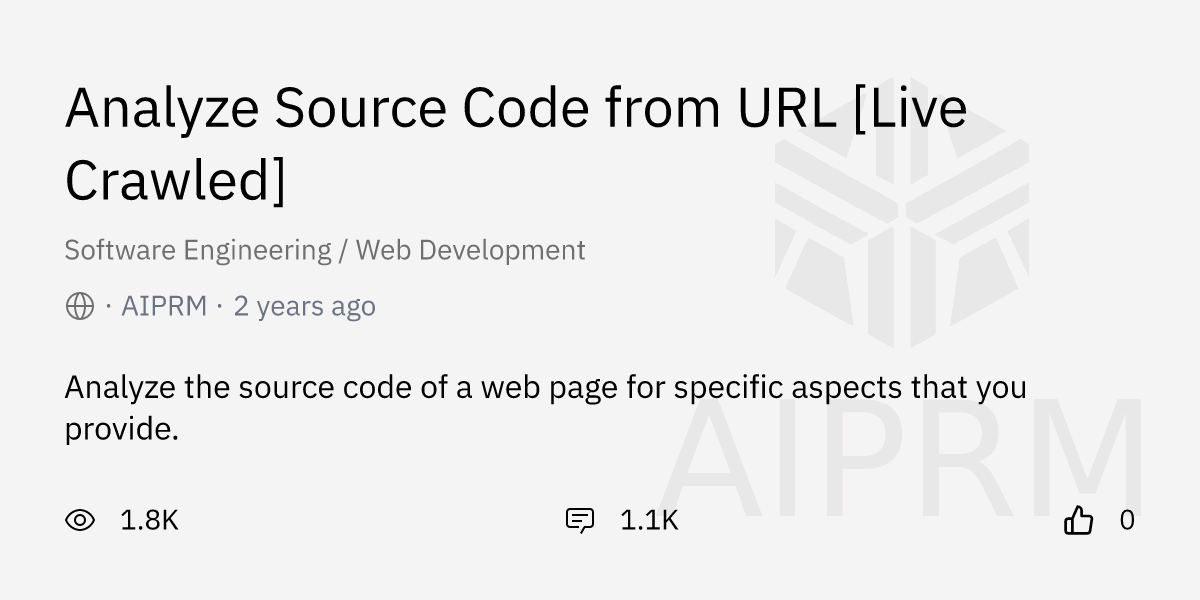Click the large AIPRM watermark text

pyautogui.click(x=900, y=460)
